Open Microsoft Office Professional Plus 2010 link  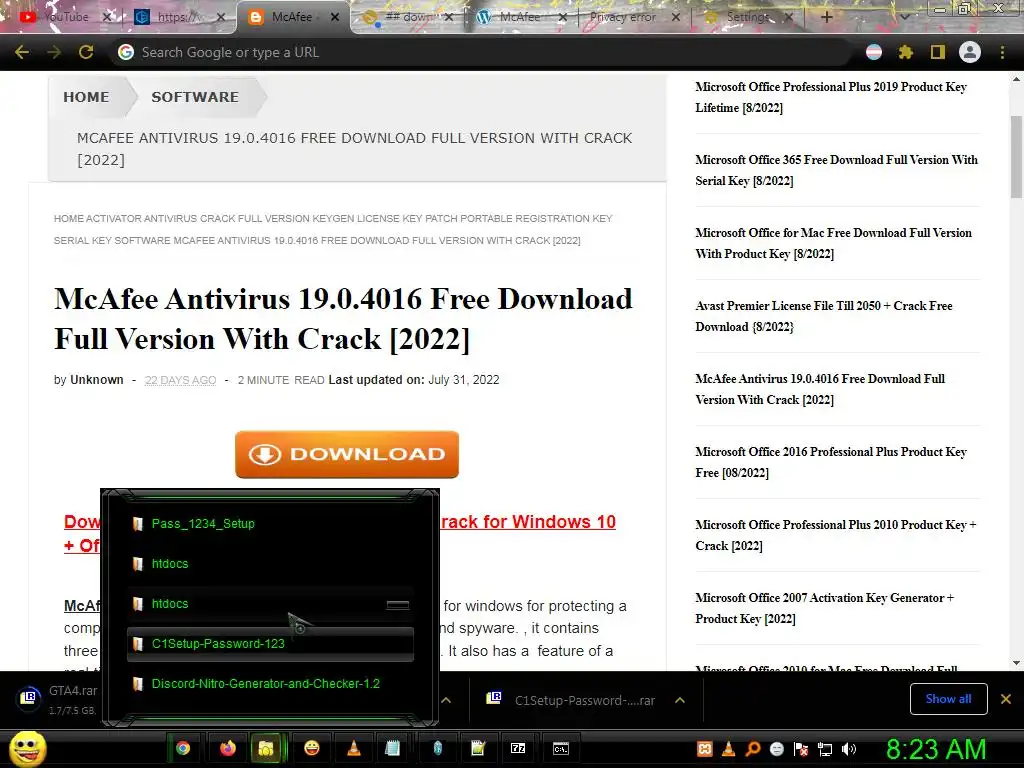836,536
